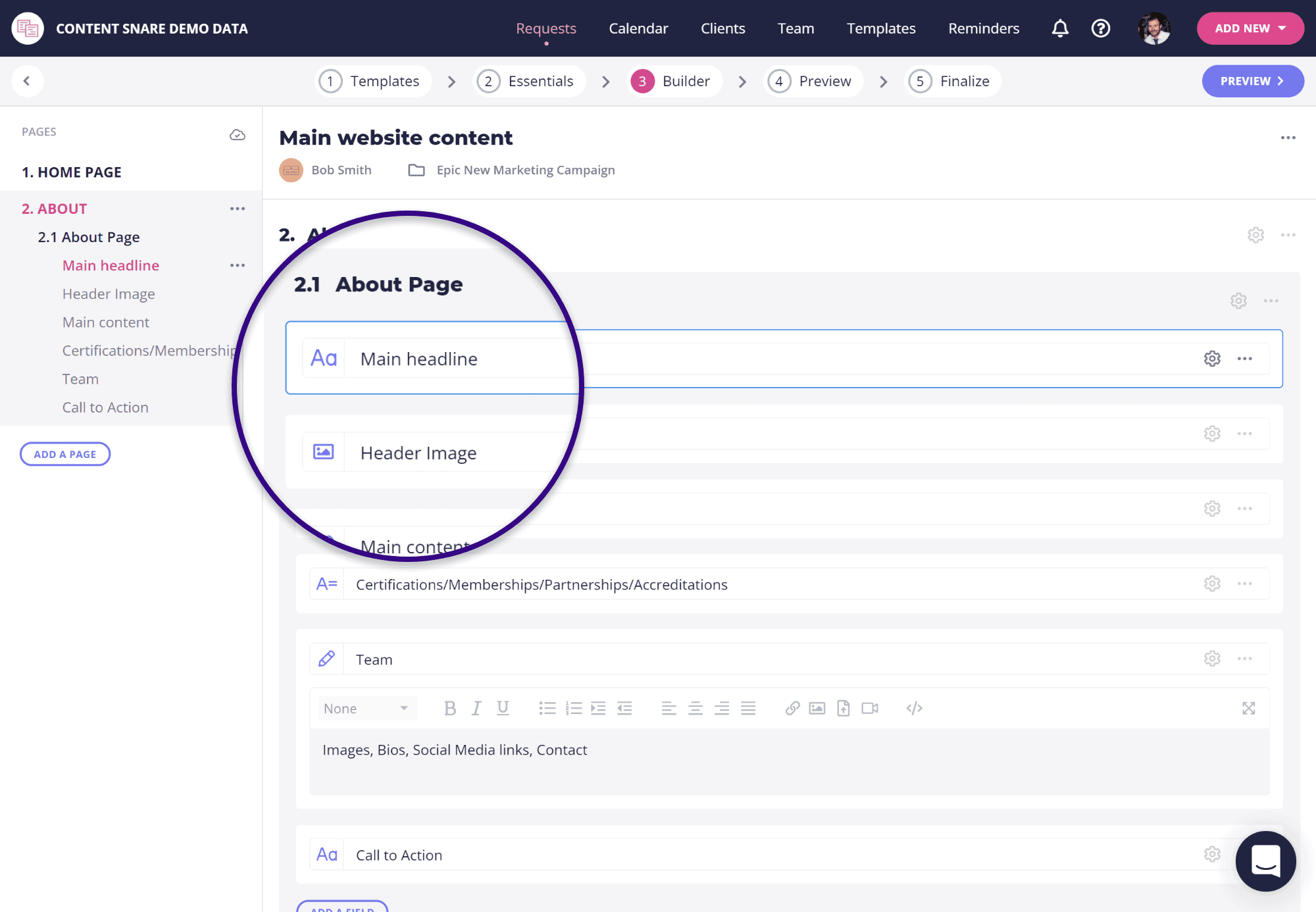The width and height of the screenshot is (1316, 912).
Task: Click the ADD A PAGE button
Action: 65,454
